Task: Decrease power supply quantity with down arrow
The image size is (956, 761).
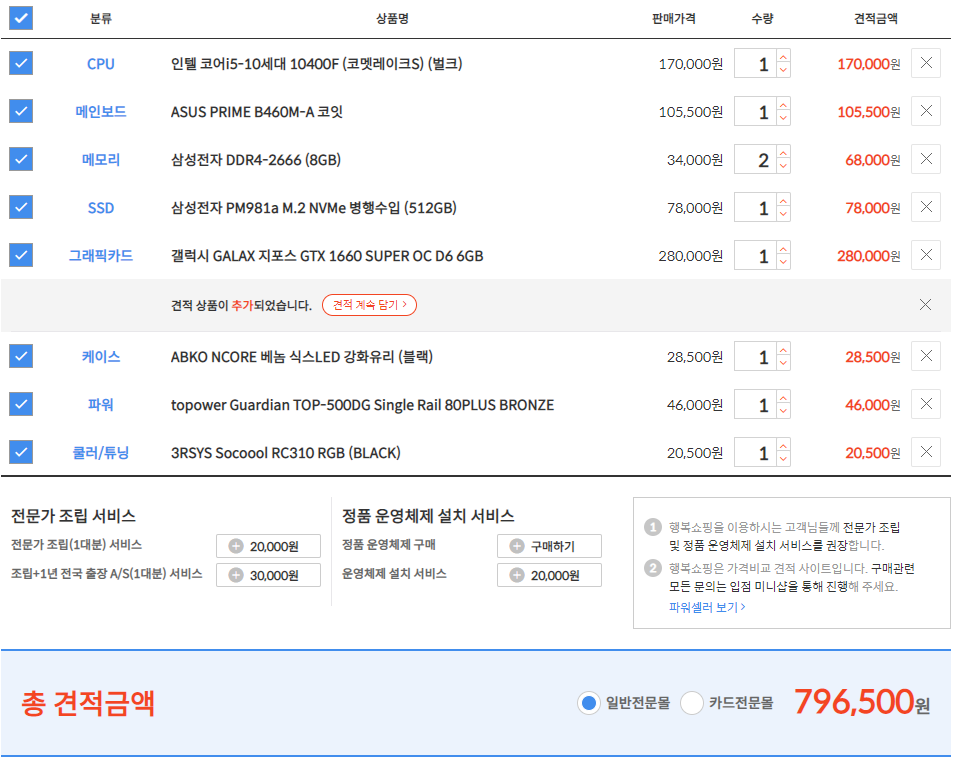Action: (783, 412)
